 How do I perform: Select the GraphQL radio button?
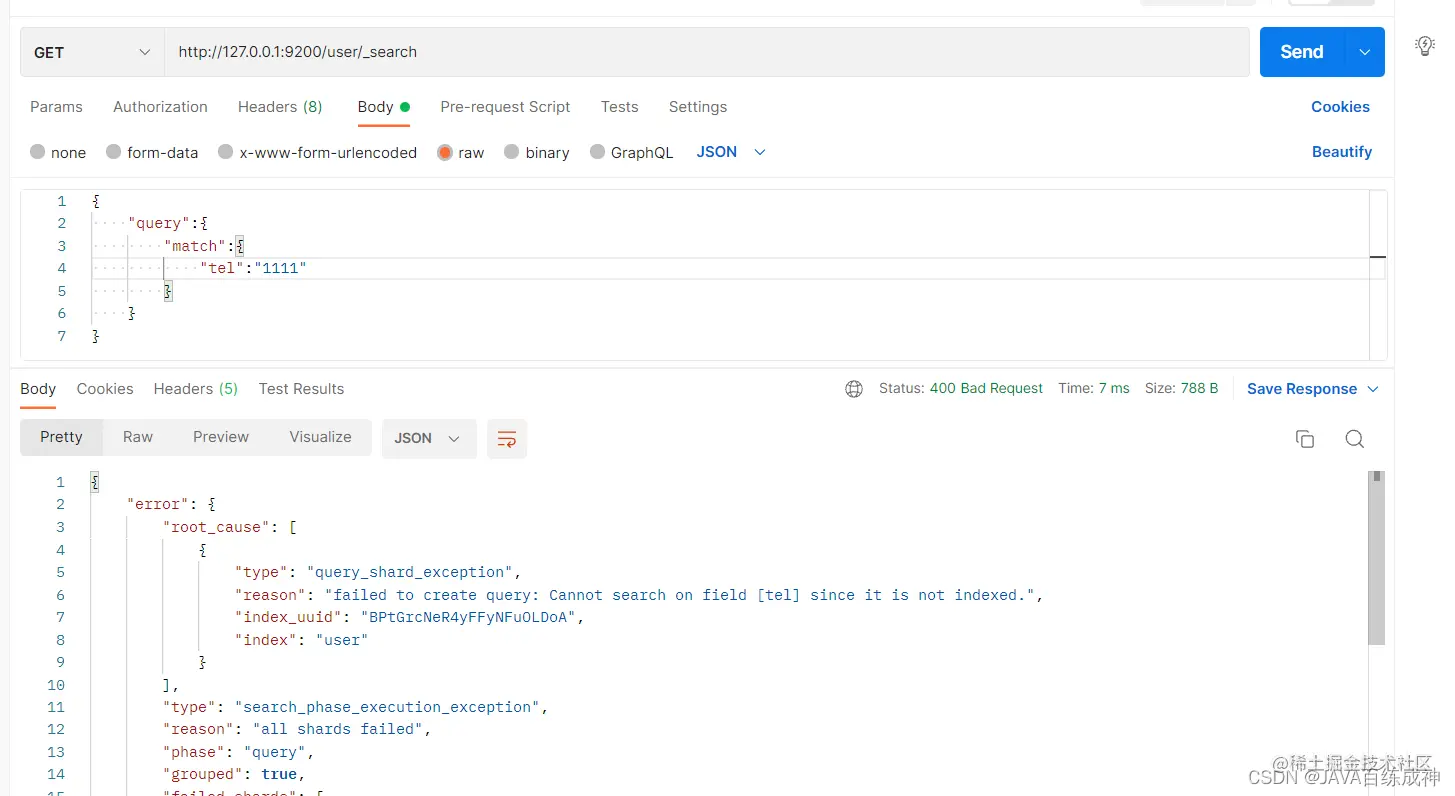pos(598,152)
